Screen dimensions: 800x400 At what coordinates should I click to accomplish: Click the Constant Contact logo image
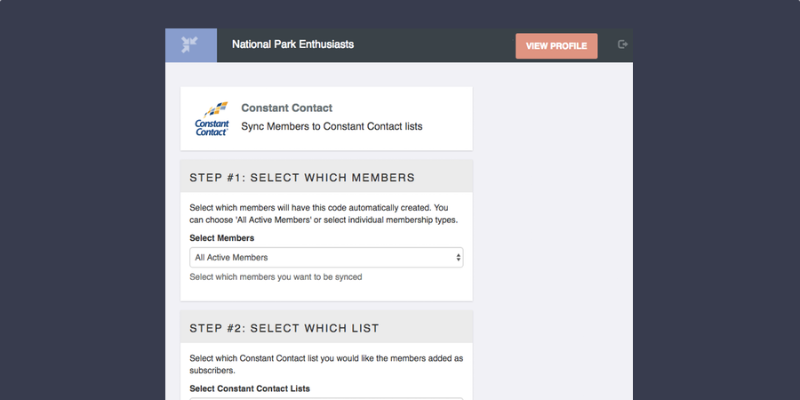(212, 118)
